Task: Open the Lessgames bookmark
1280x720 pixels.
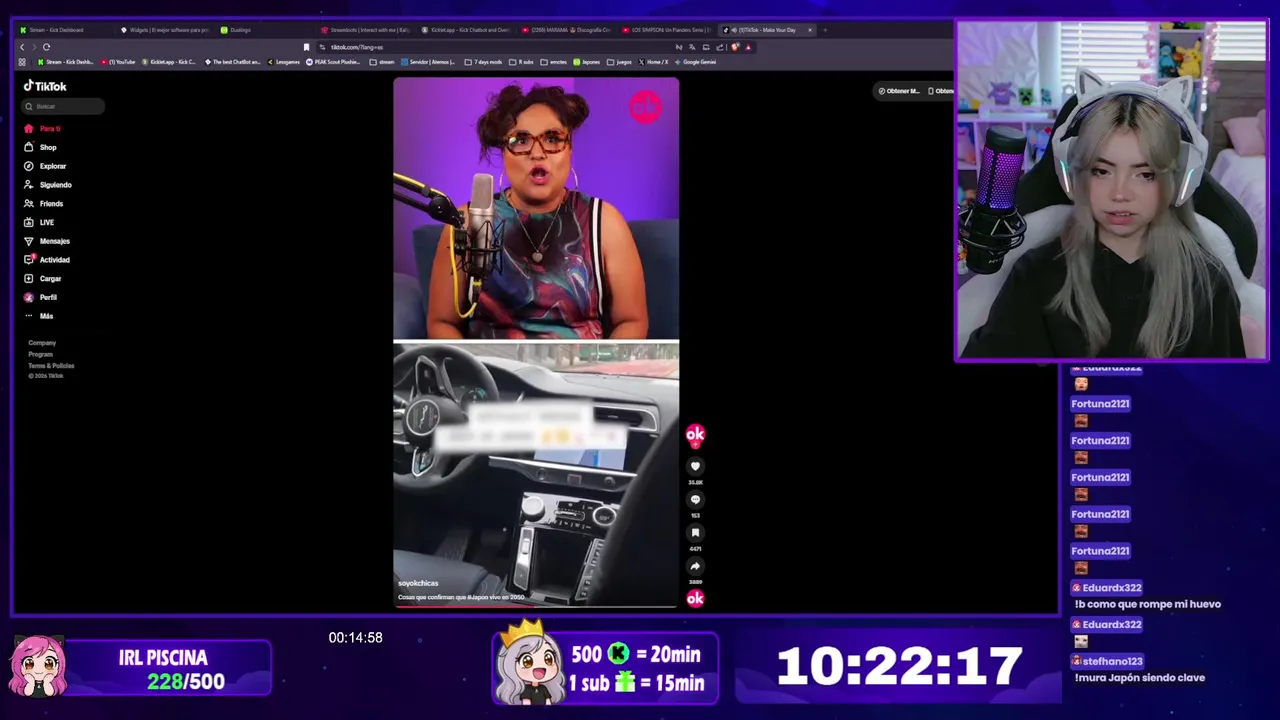Action: click(x=284, y=62)
